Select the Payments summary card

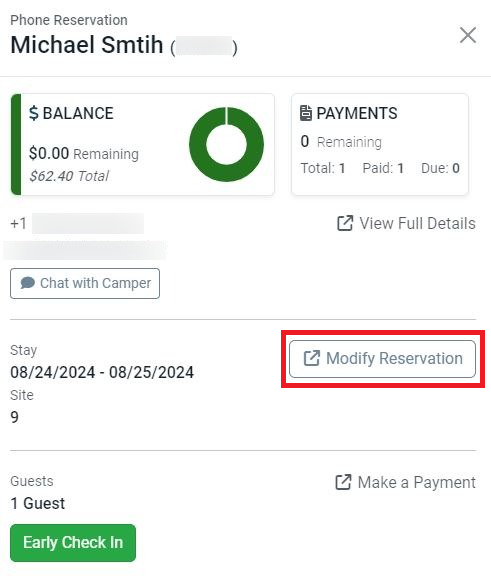(380, 144)
